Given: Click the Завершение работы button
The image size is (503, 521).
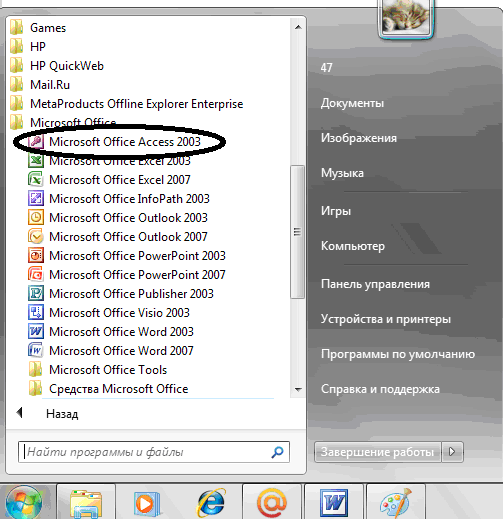Looking at the screenshot, I should pyautogui.click(x=377, y=452).
